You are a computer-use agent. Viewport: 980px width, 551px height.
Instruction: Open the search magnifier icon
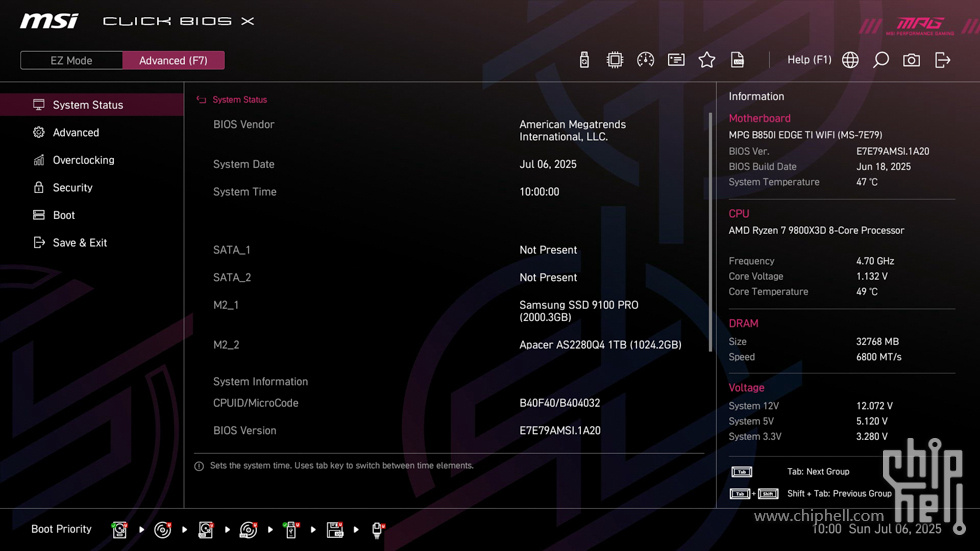tap(881, 60)
